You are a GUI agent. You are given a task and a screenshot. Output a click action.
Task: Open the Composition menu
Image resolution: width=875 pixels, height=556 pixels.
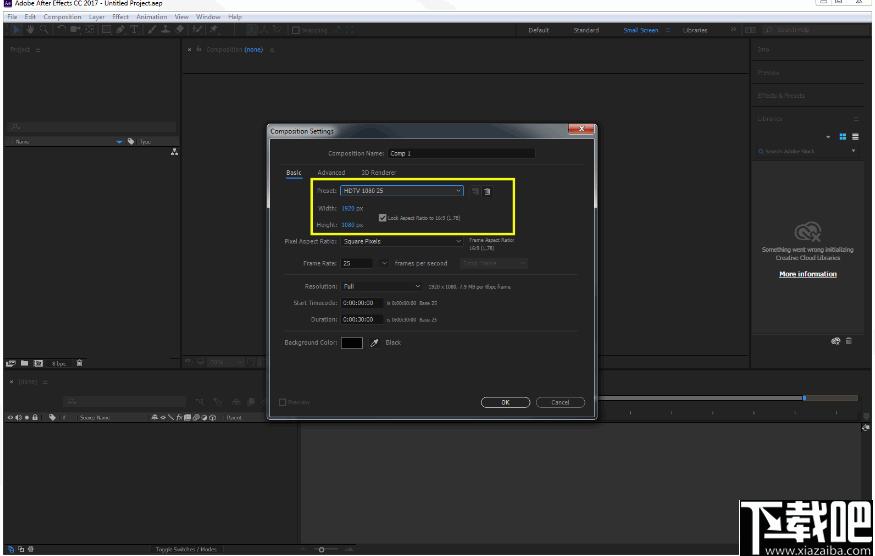click(x=62, y=17)
